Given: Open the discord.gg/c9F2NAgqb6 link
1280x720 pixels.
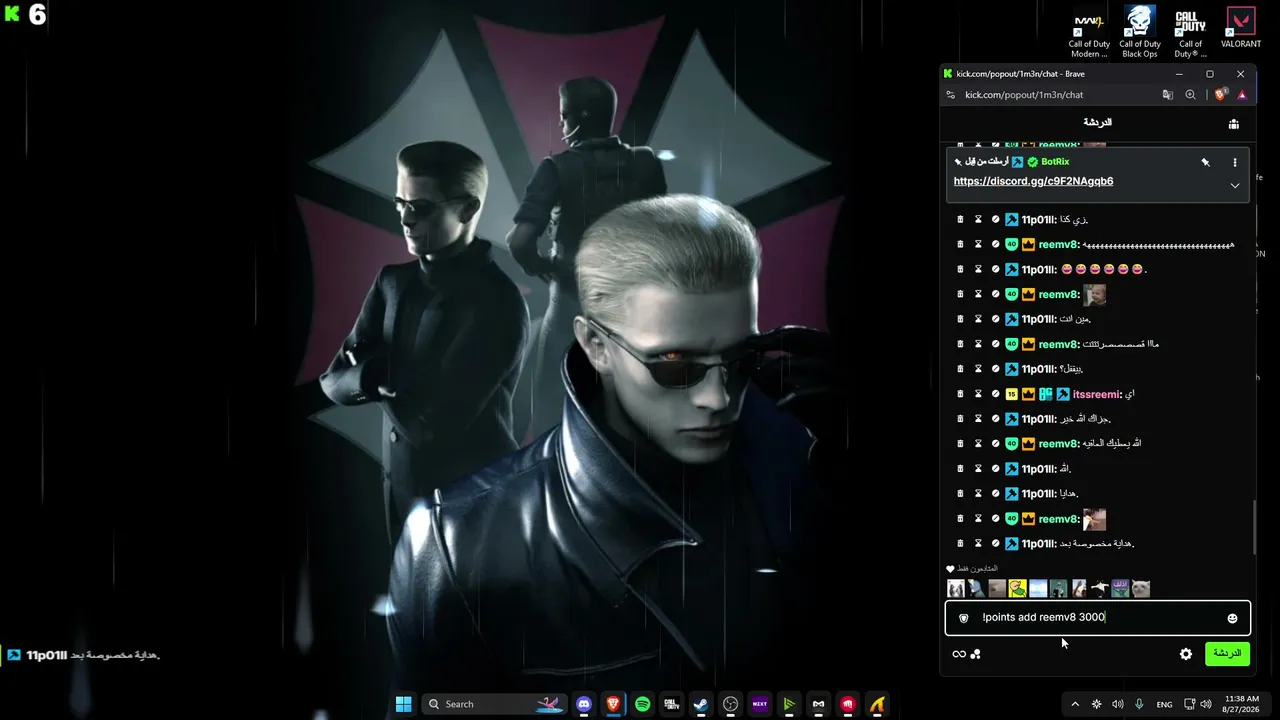Looking at the screenshot, I should (1033, 181).
